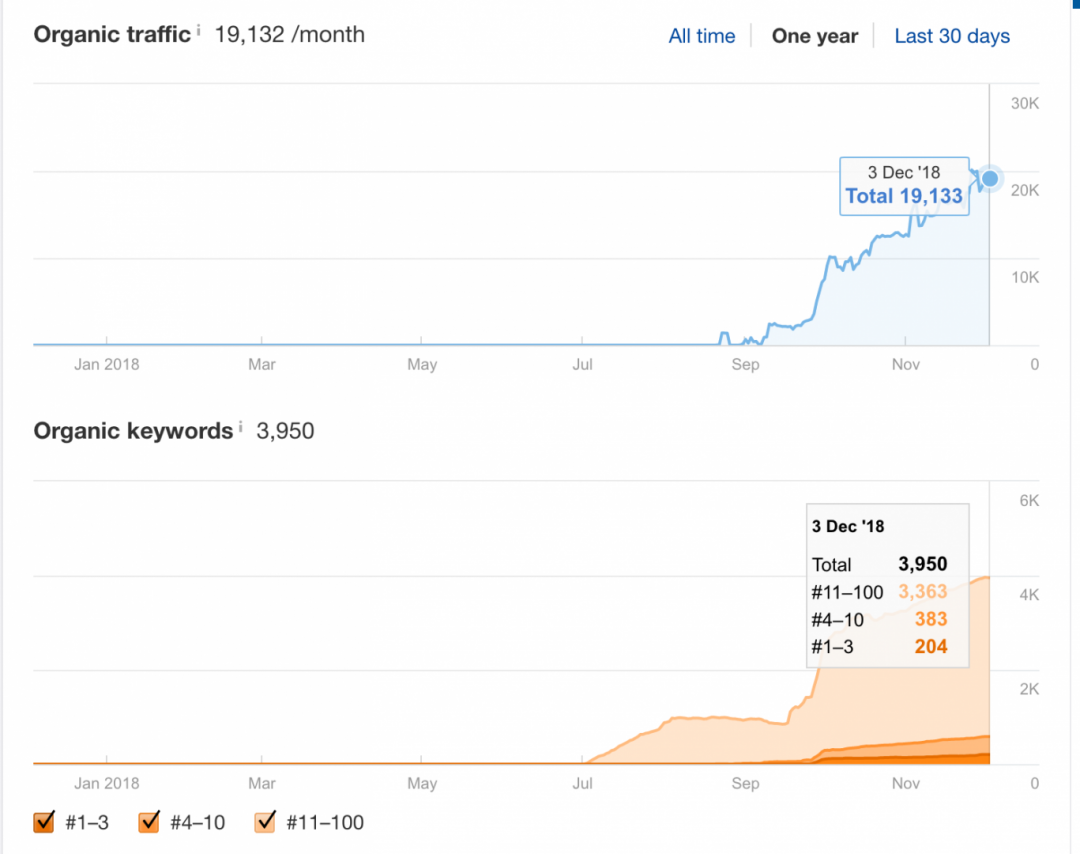The height and width of the screenshot is (854, 1080).
Task: Click the Total 3,950 row in keywords tooltip
Action: point(880,564)
